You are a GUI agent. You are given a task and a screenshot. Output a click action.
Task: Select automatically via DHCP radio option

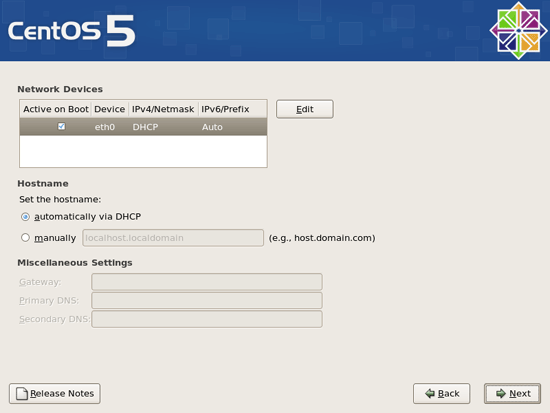click(x=25, y=217)
